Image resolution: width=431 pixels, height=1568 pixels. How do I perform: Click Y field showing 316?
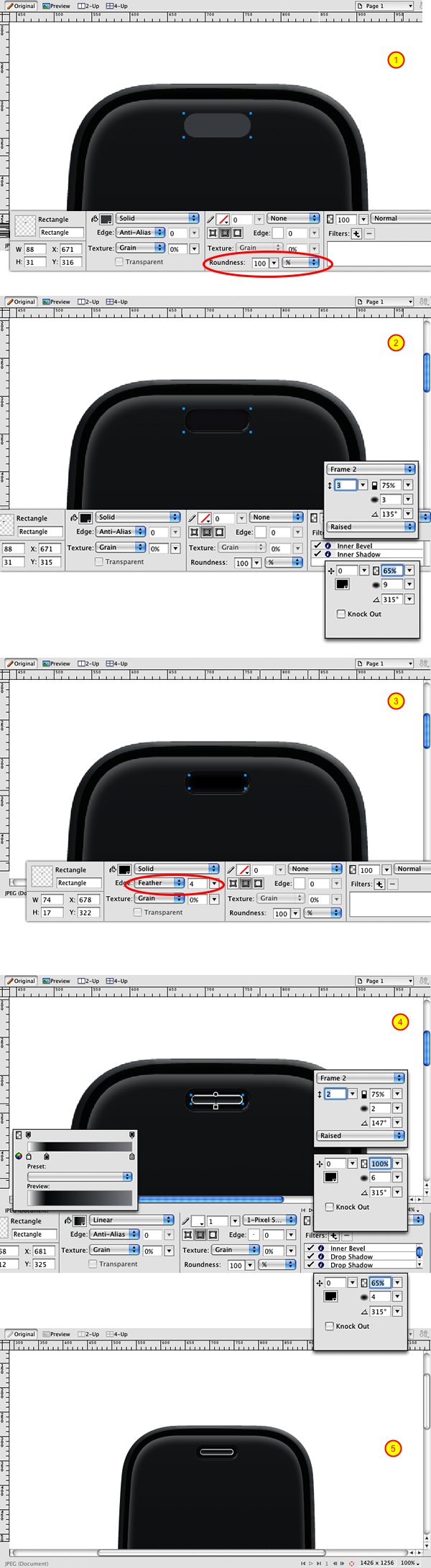click(x=71, y=262)
